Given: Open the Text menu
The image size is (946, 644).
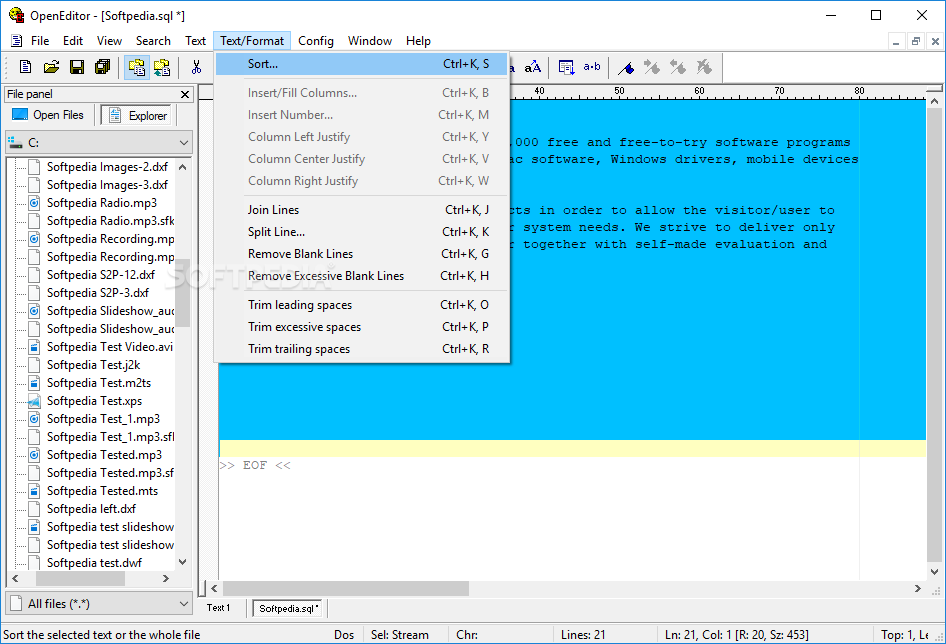Looking at the screenshot, I should 195,41.
